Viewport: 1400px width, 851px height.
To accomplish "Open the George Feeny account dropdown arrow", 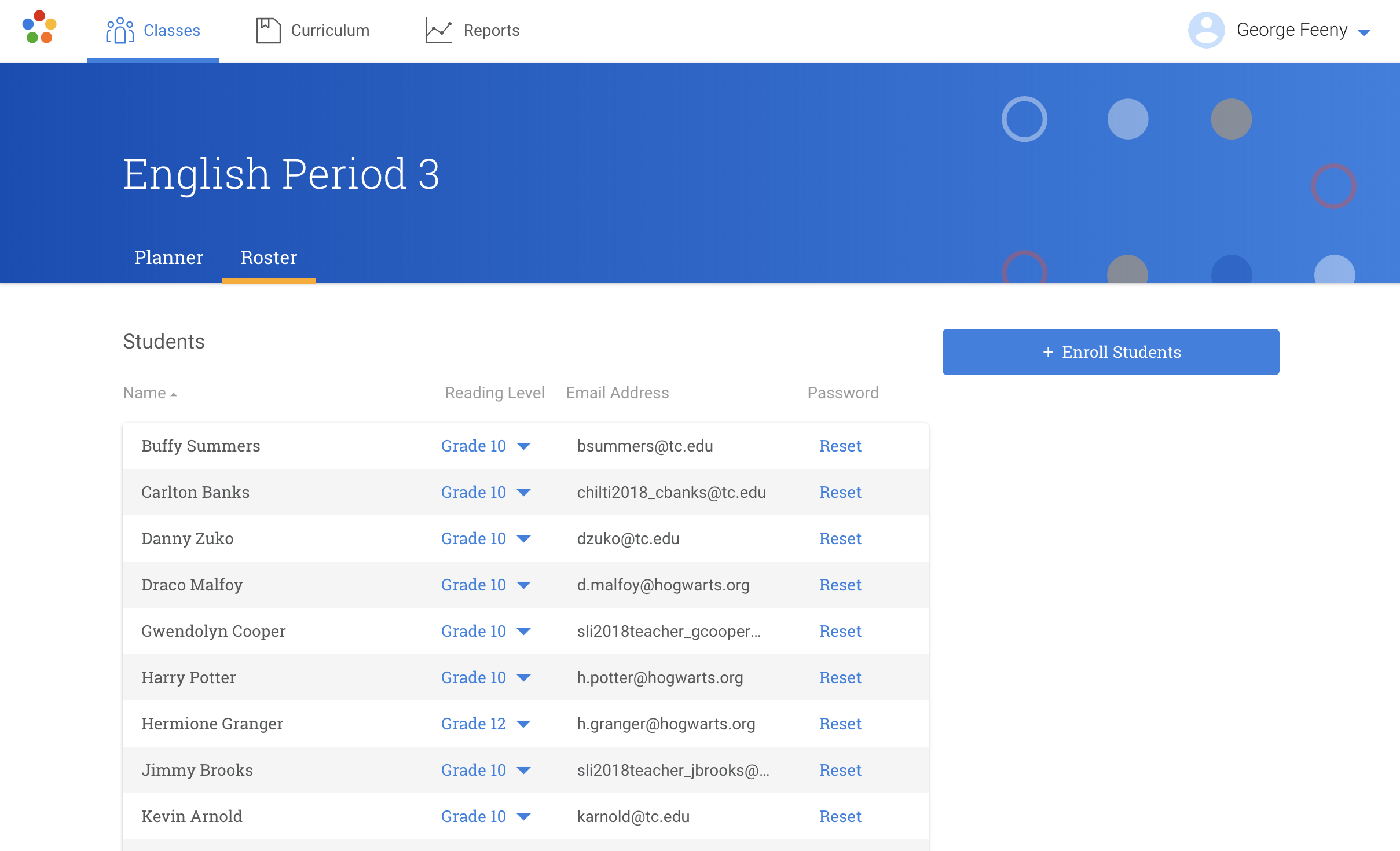I will 1364,32.
